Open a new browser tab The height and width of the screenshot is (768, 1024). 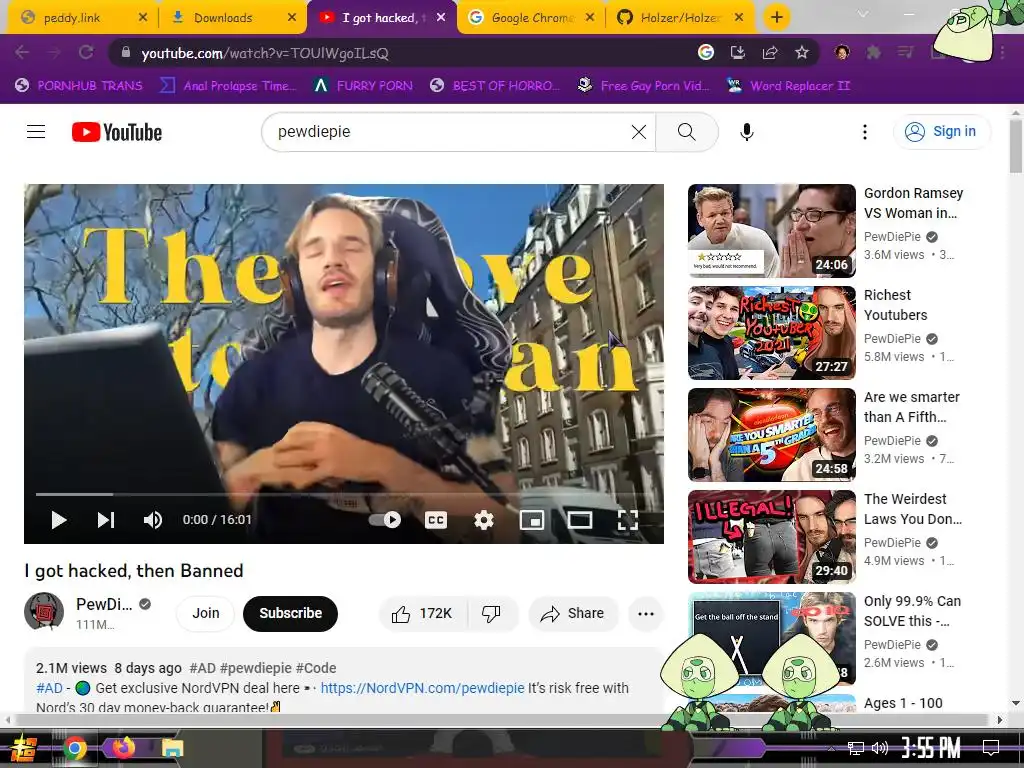pyautogui.click(x=776, y=18)
